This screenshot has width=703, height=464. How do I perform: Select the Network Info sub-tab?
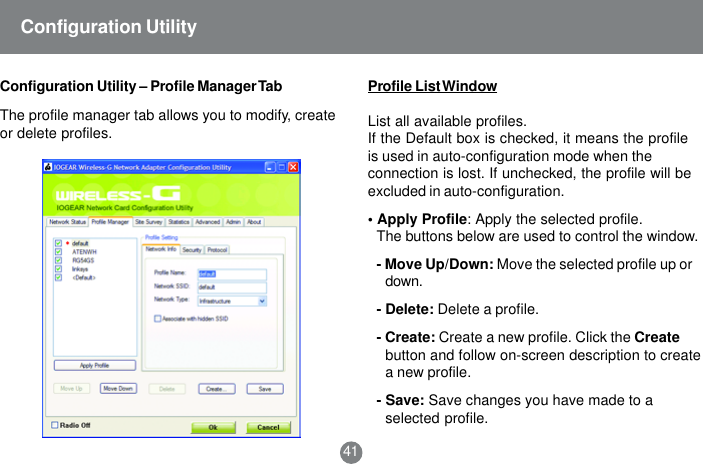point(161,249)
